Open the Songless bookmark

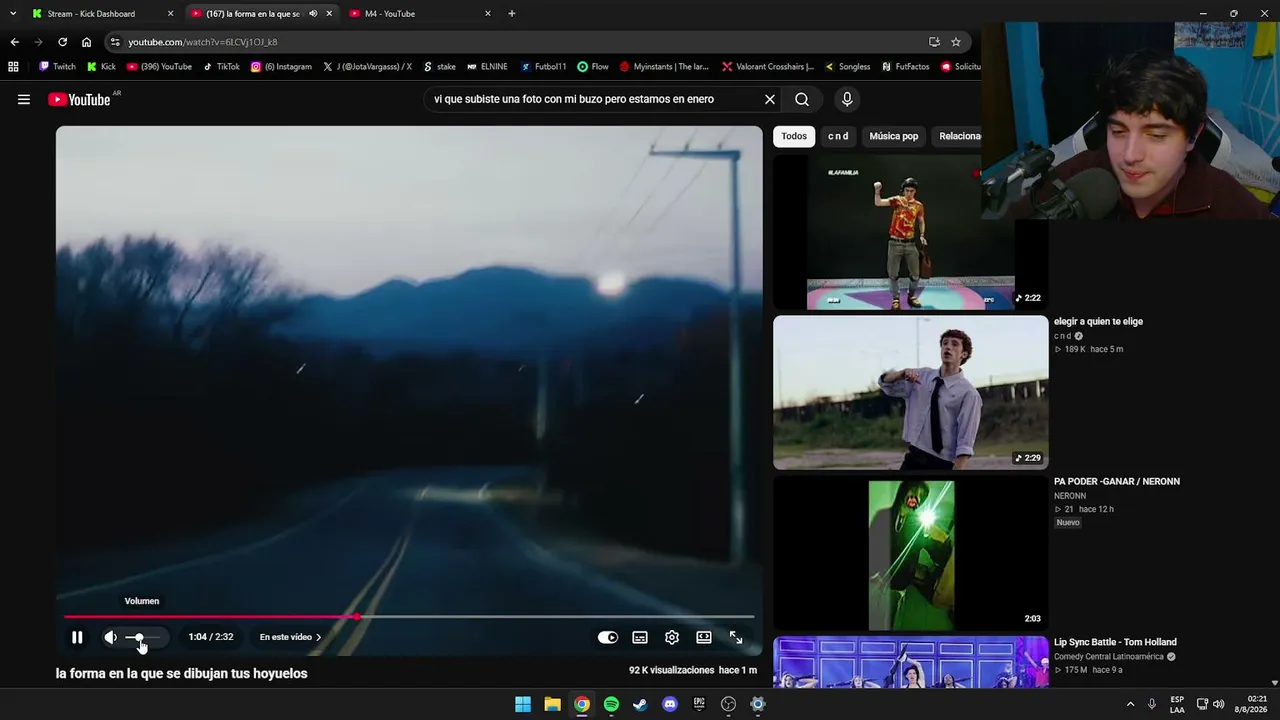(x=847, y=67)
